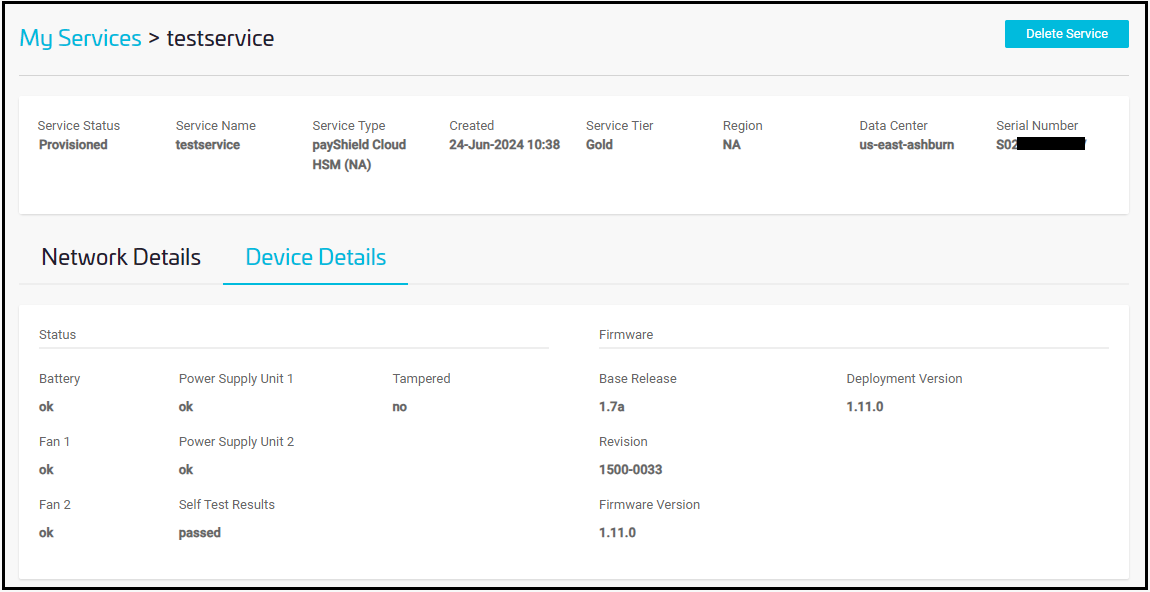Click the Deployment Version value 1.11.0

[865, 407]
